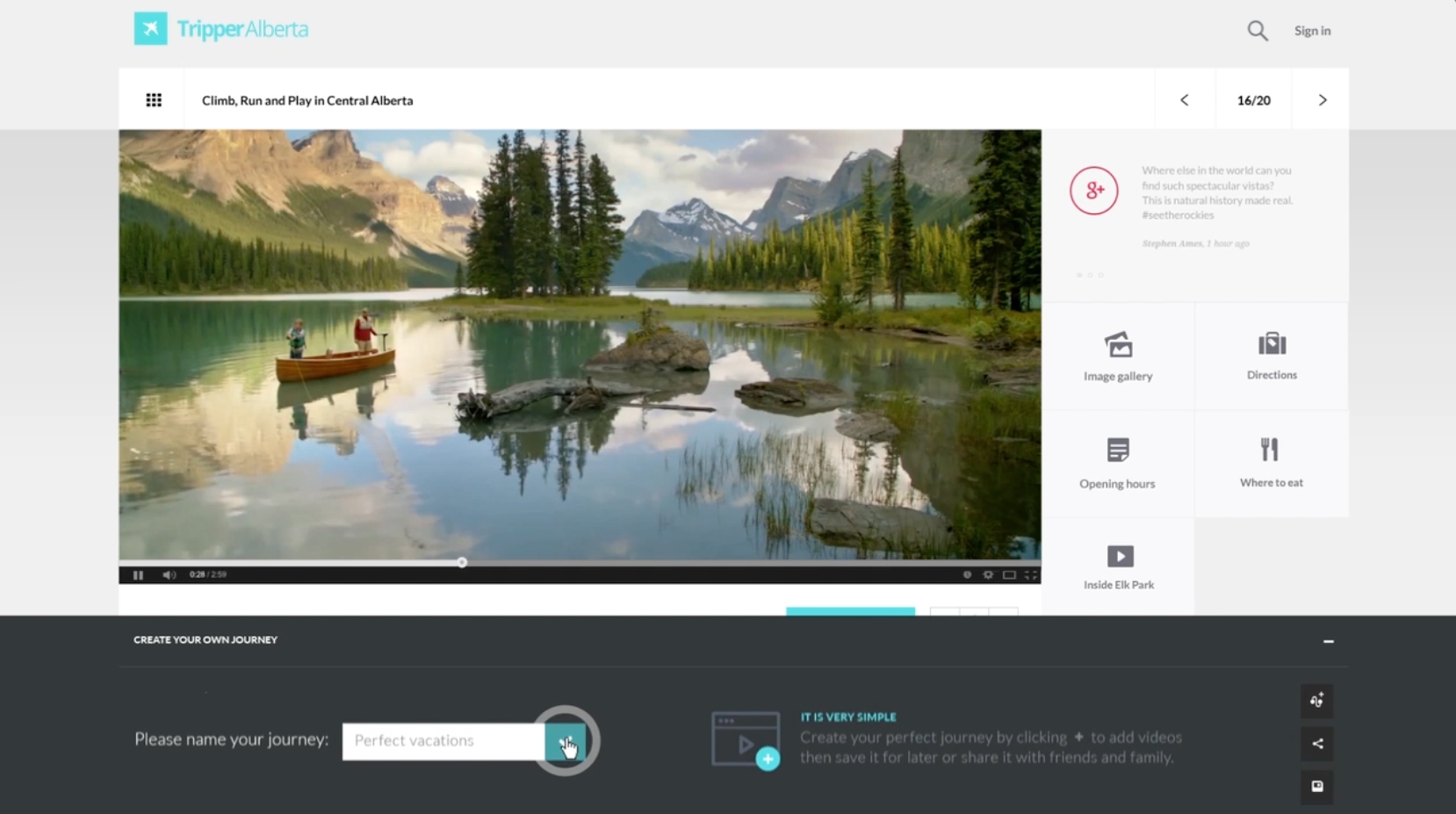Open the grid menu icon
The width and height of the screenshot is (1456, 814).
154,100
